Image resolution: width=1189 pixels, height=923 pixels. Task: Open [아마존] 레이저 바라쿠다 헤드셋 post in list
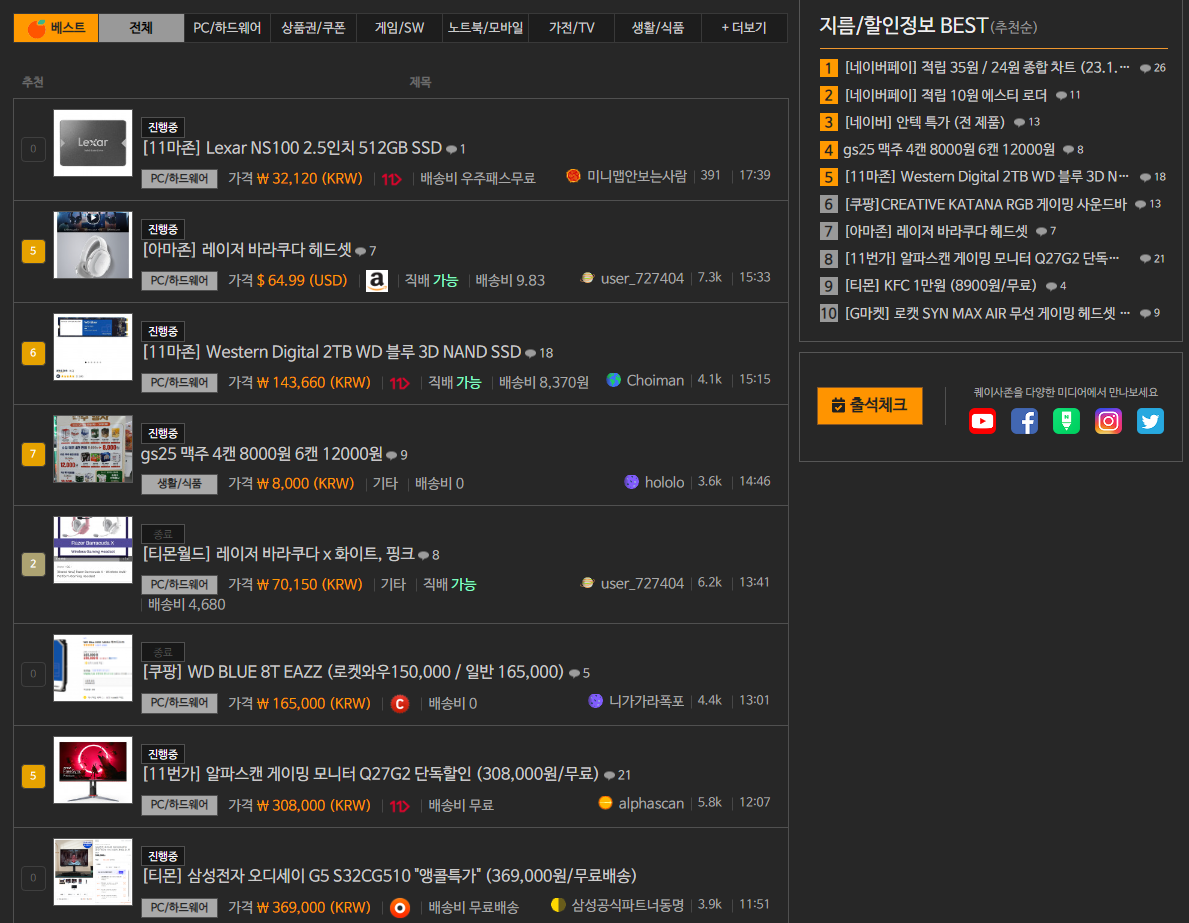(x=247, y=250)
